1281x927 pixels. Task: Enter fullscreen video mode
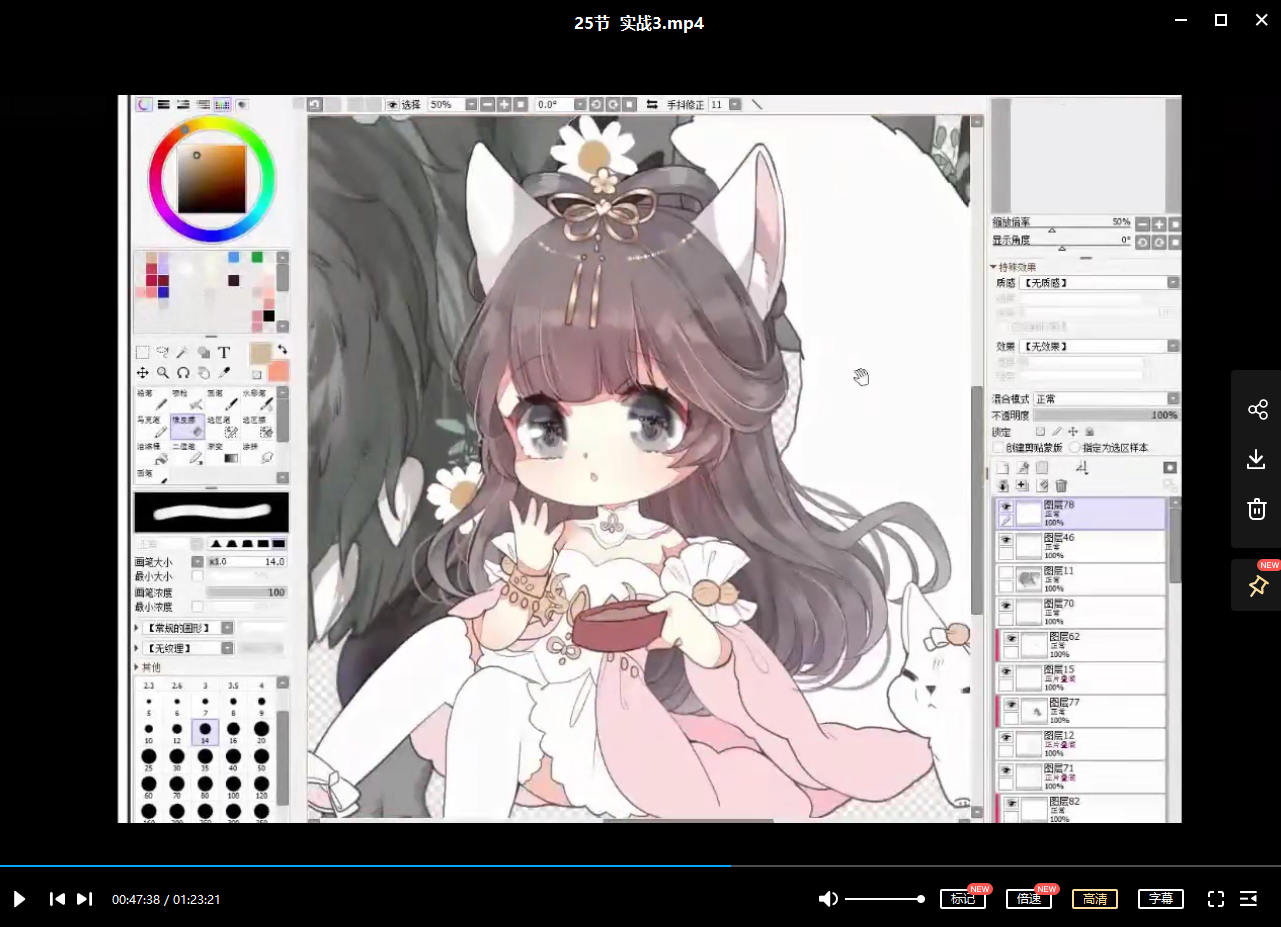[1215, 899]
